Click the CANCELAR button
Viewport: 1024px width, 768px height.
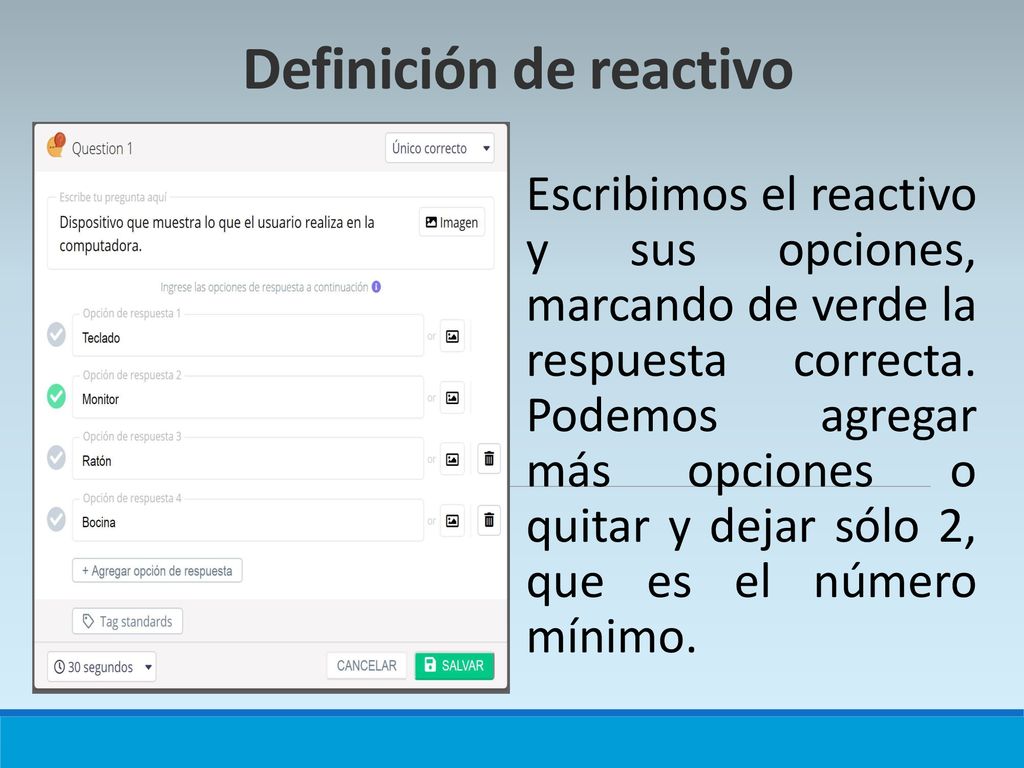(x=366, y=665)
